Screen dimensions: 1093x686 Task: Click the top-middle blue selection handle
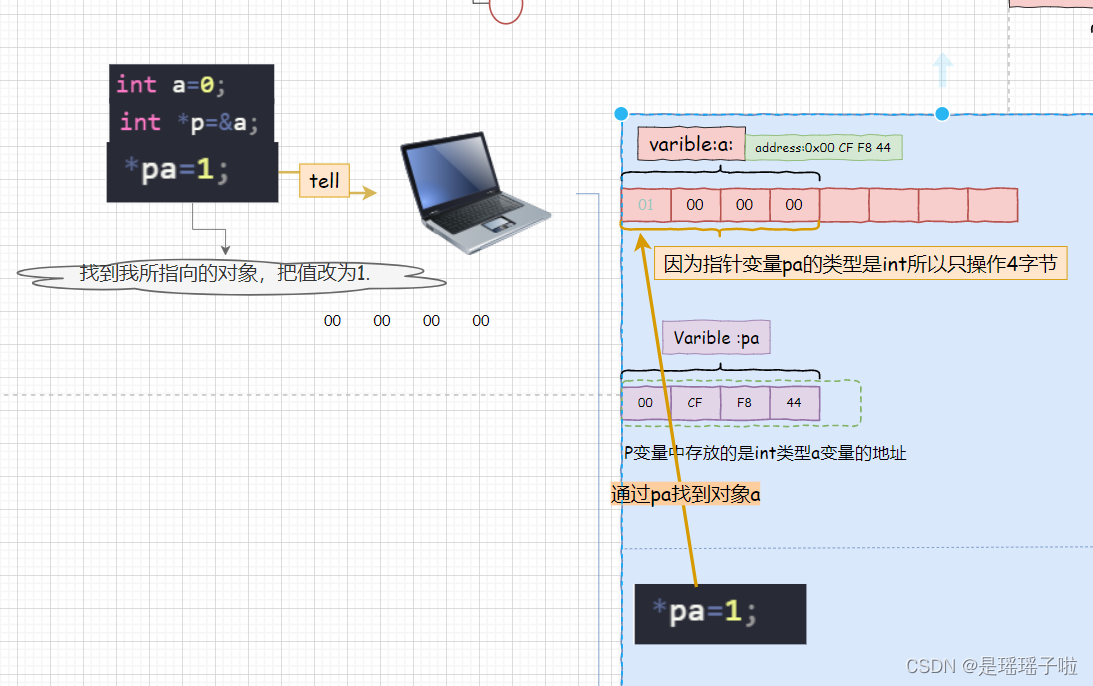942,114
